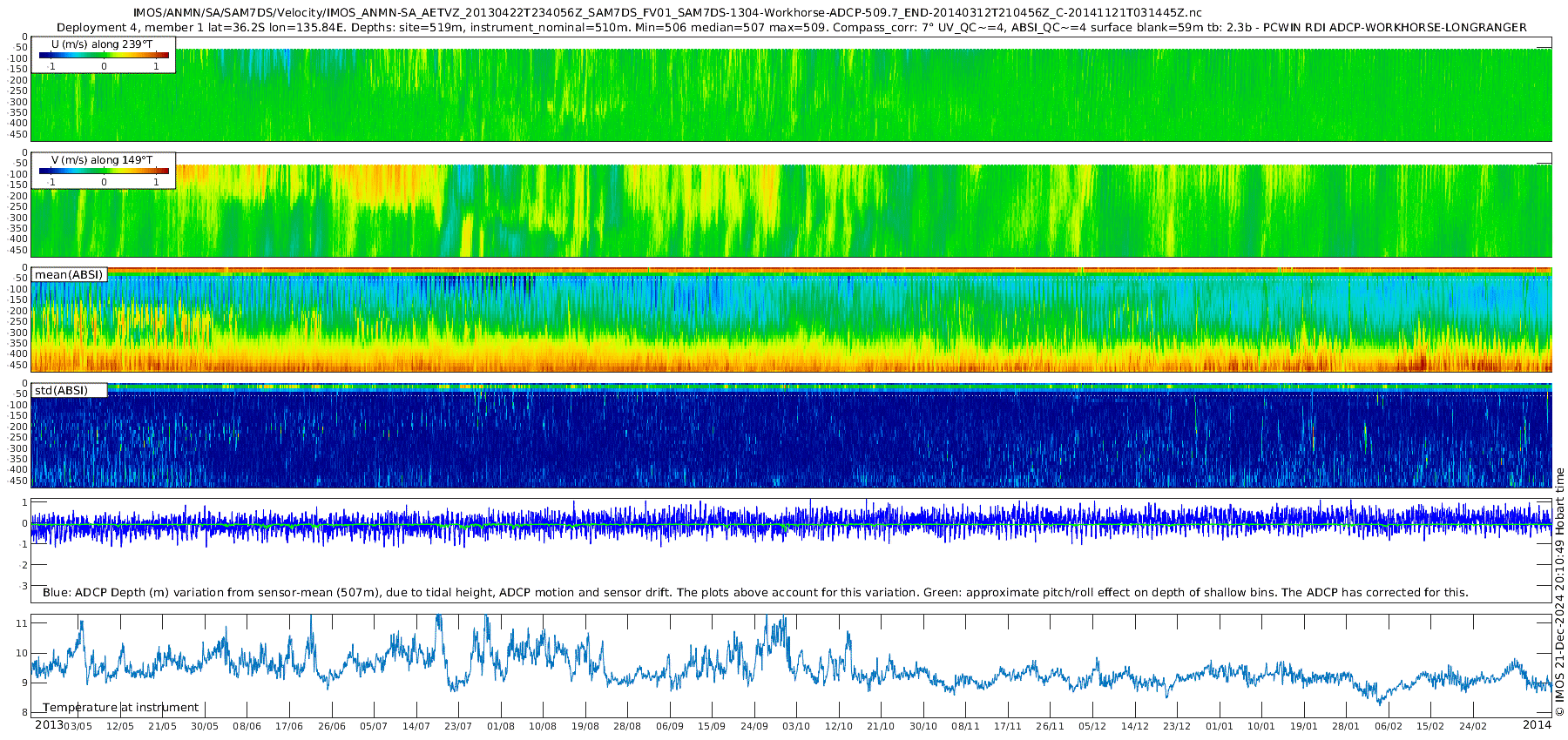Click the 06/09 date tick
The width and height of the screenshot is (1568, 740).
pyautogui.click(x=669, y=726)
